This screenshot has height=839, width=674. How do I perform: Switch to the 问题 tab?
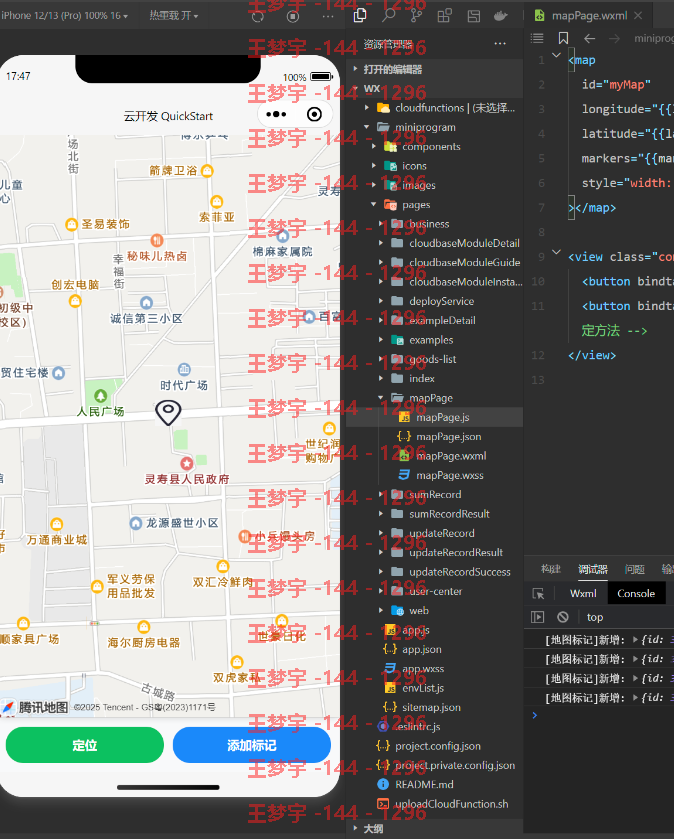click(x=634, y=569)
